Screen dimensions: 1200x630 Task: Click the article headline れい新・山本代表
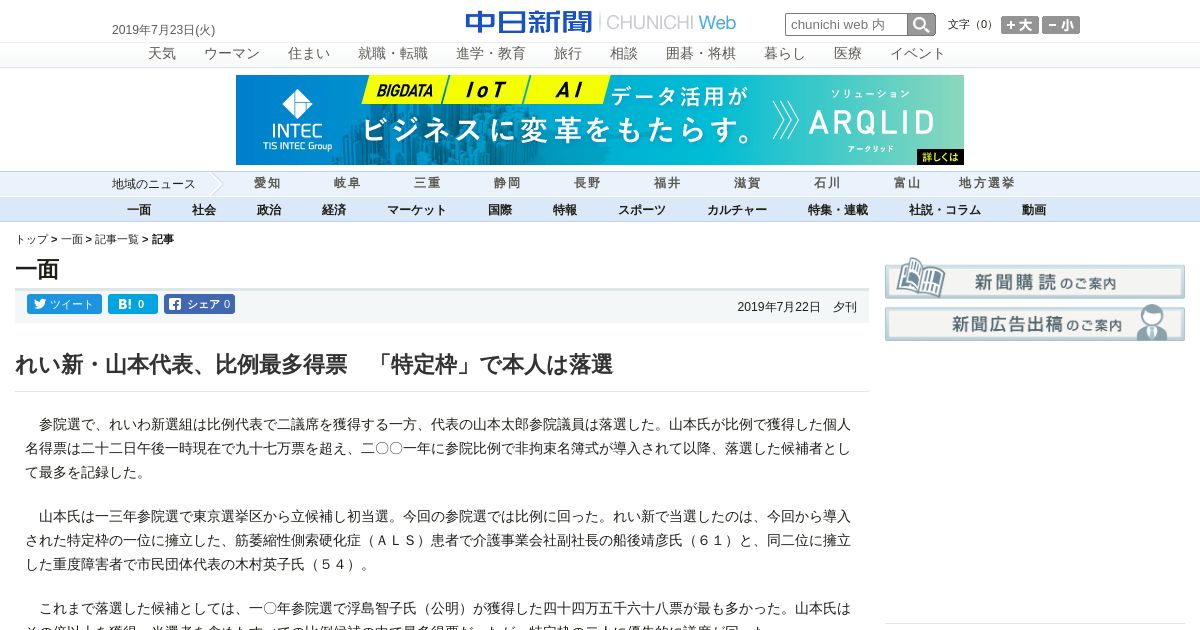click(314, 365)
